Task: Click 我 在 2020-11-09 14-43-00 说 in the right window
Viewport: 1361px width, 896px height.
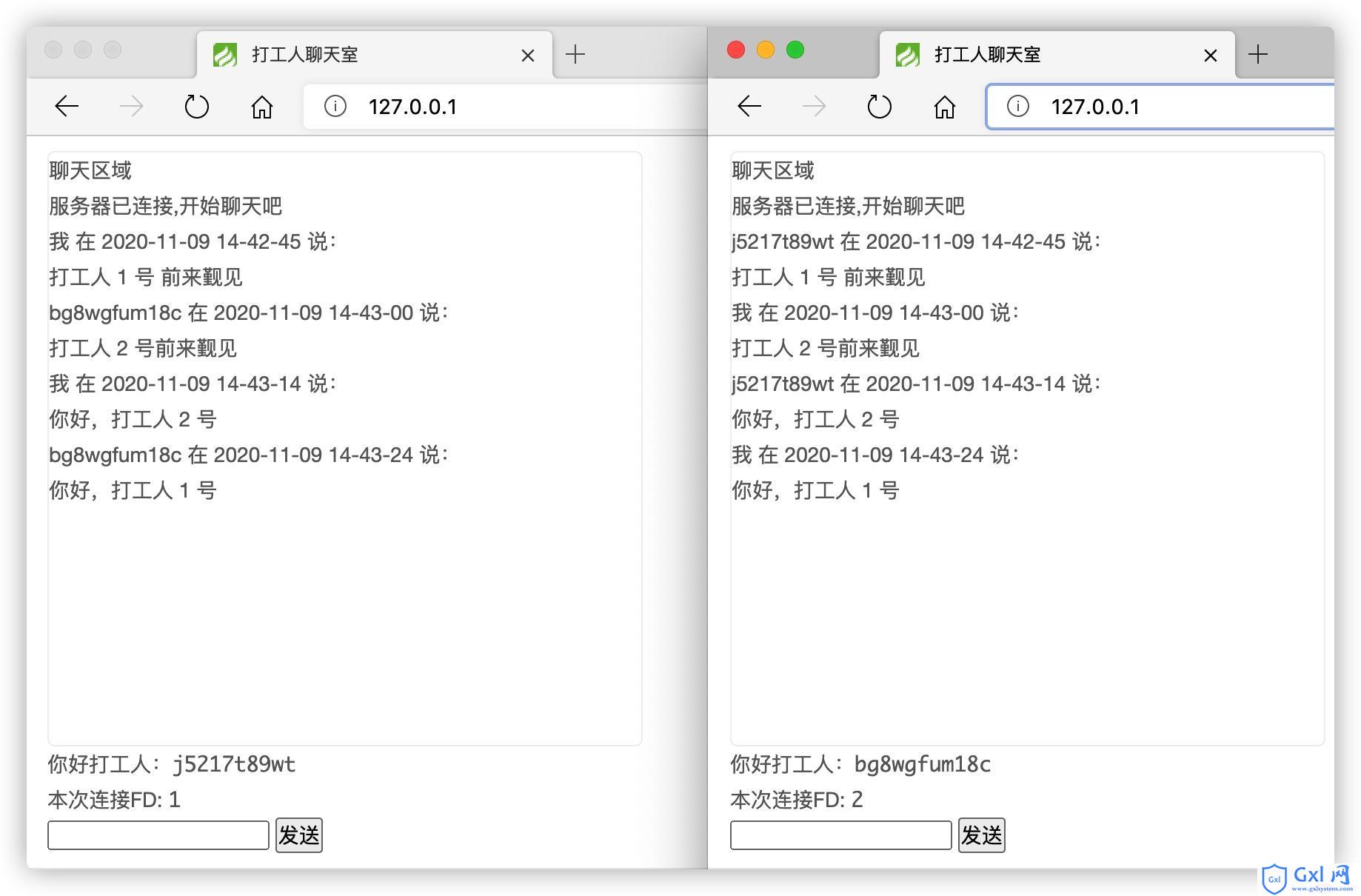Action: pos(875,313)
